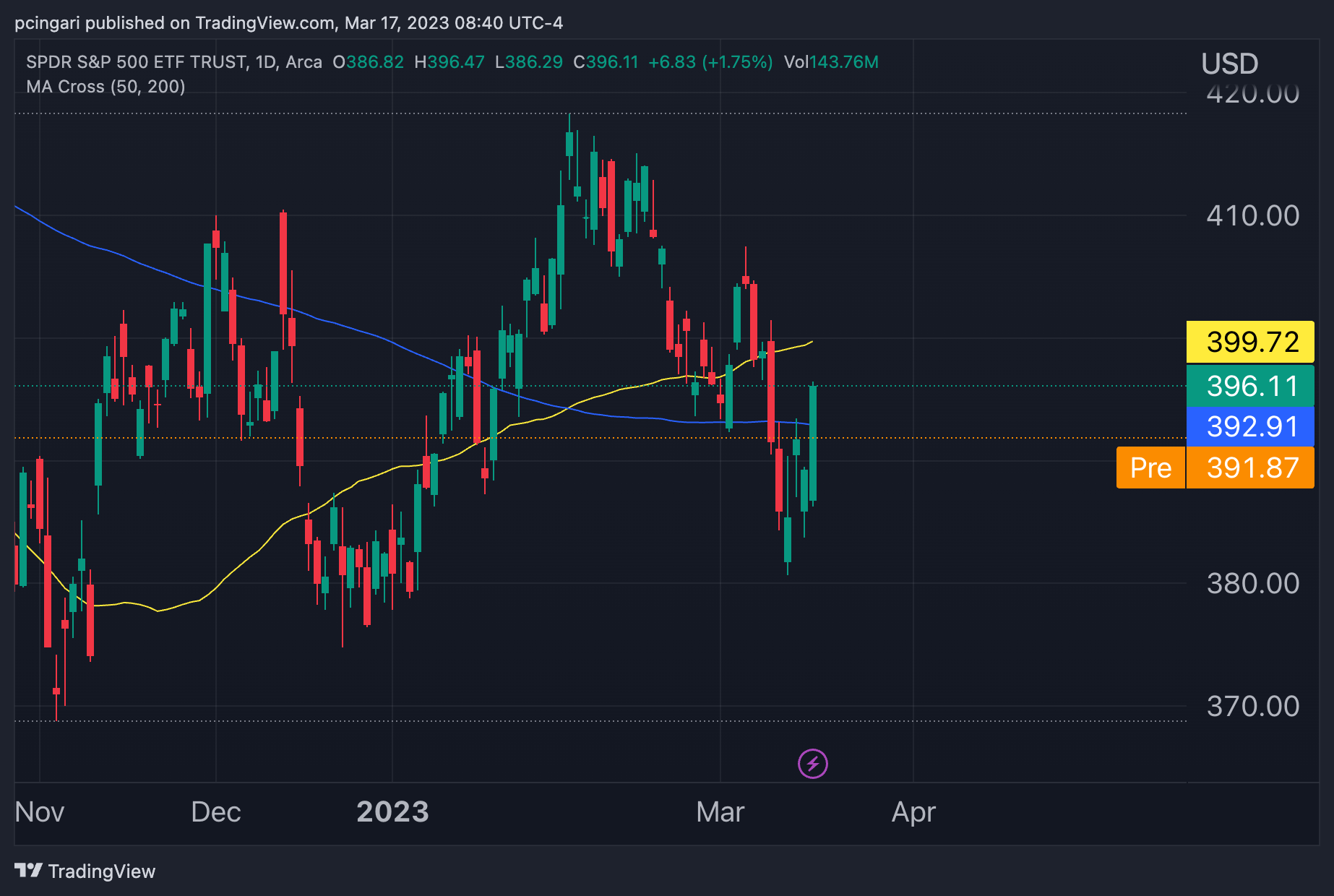Click the 380.00 price axis label
Screen dimensions: 1334x896
[1252, 583]
